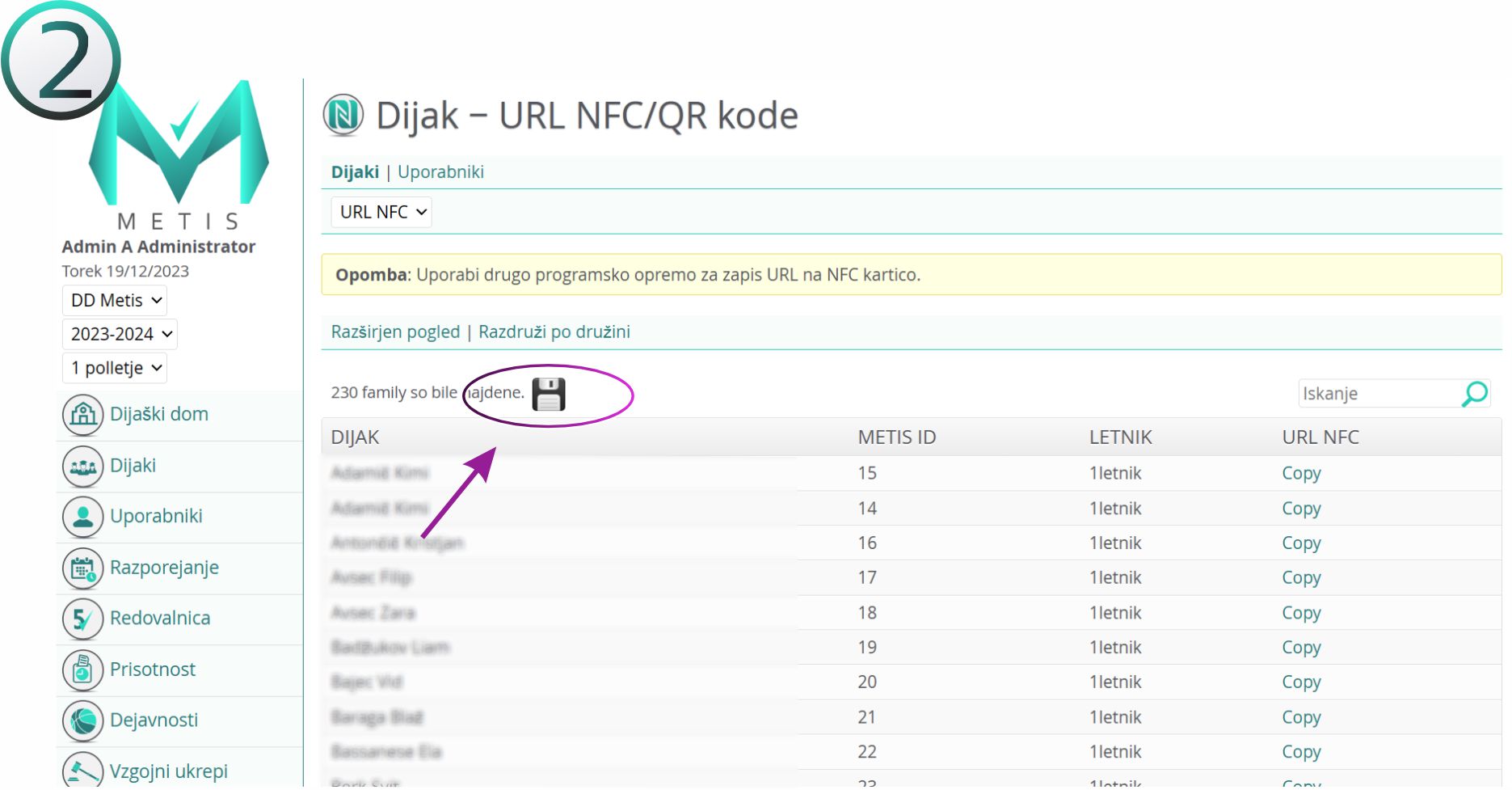Click the Razširjen pogled link
This screenshot has width=1512, height=790.
[x=395, y=332]
